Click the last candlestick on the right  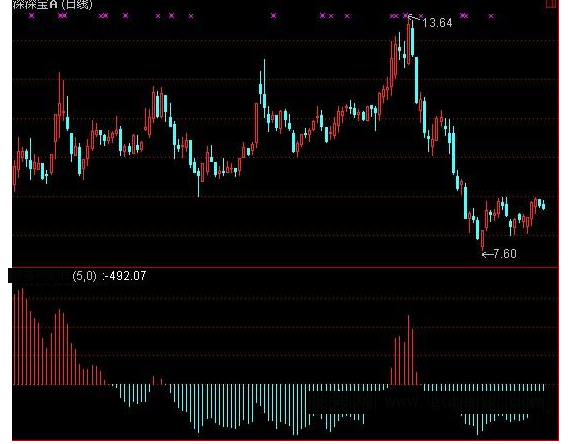point(543,205)
